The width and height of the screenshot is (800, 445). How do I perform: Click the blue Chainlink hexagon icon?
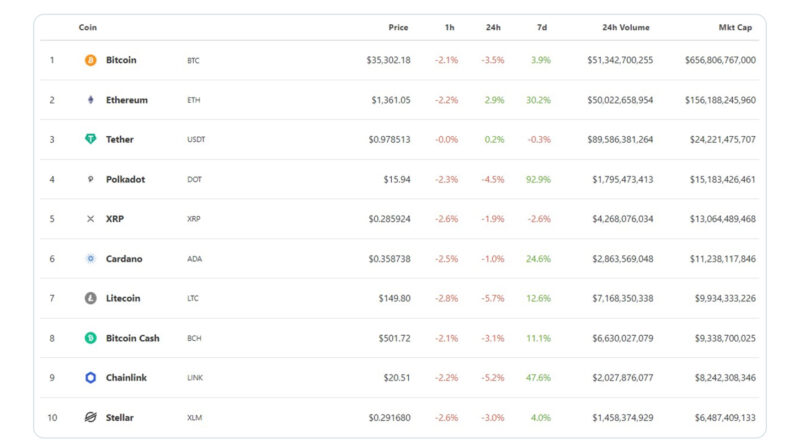coord(90,378)
